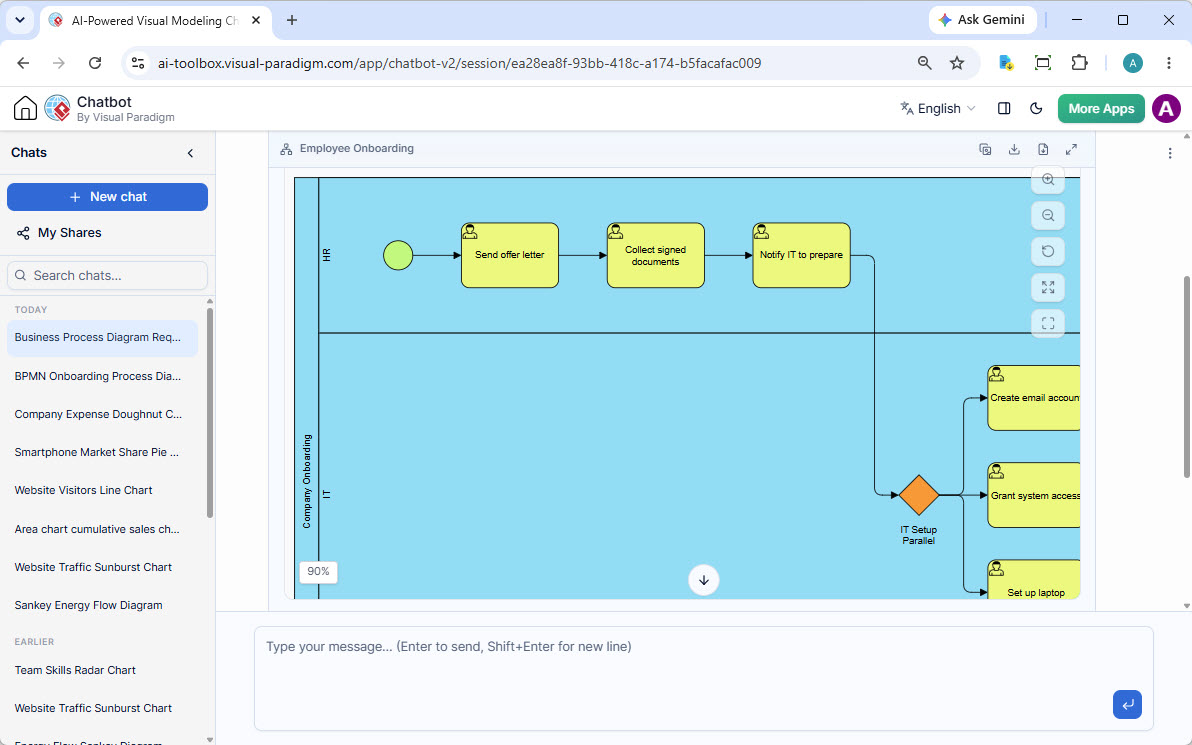This screenshot has width=1192, height=745.
Task: Click the home icon in app header
Action: click(x=25, y=109)
